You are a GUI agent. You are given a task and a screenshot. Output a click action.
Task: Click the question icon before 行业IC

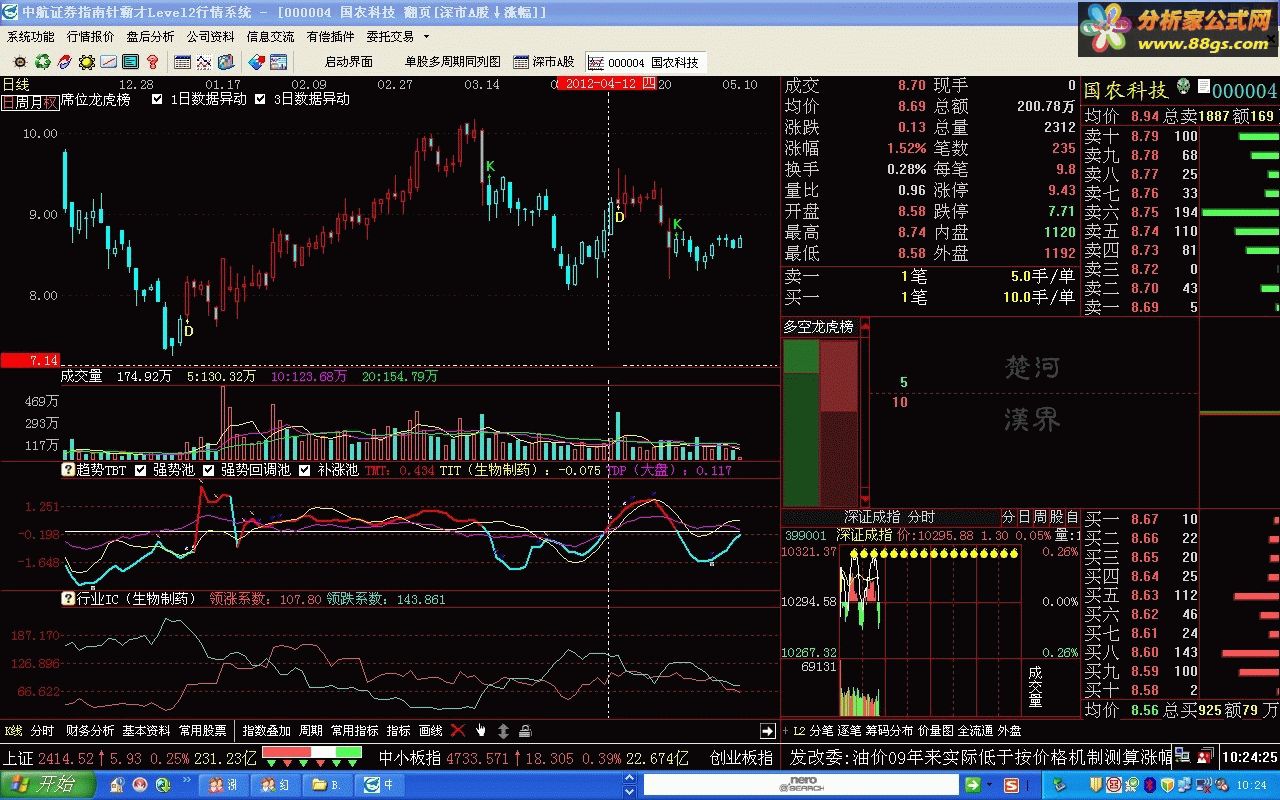click(68, 599)
